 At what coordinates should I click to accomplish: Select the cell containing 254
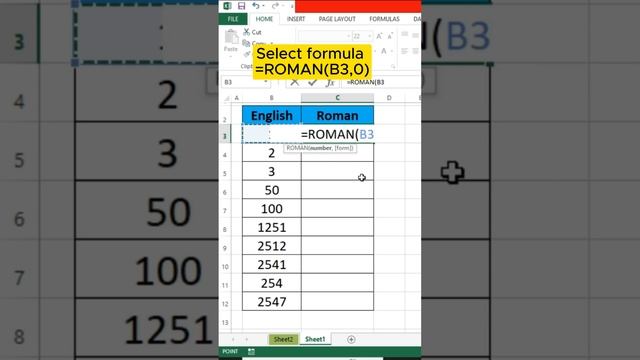click(271, 283)
